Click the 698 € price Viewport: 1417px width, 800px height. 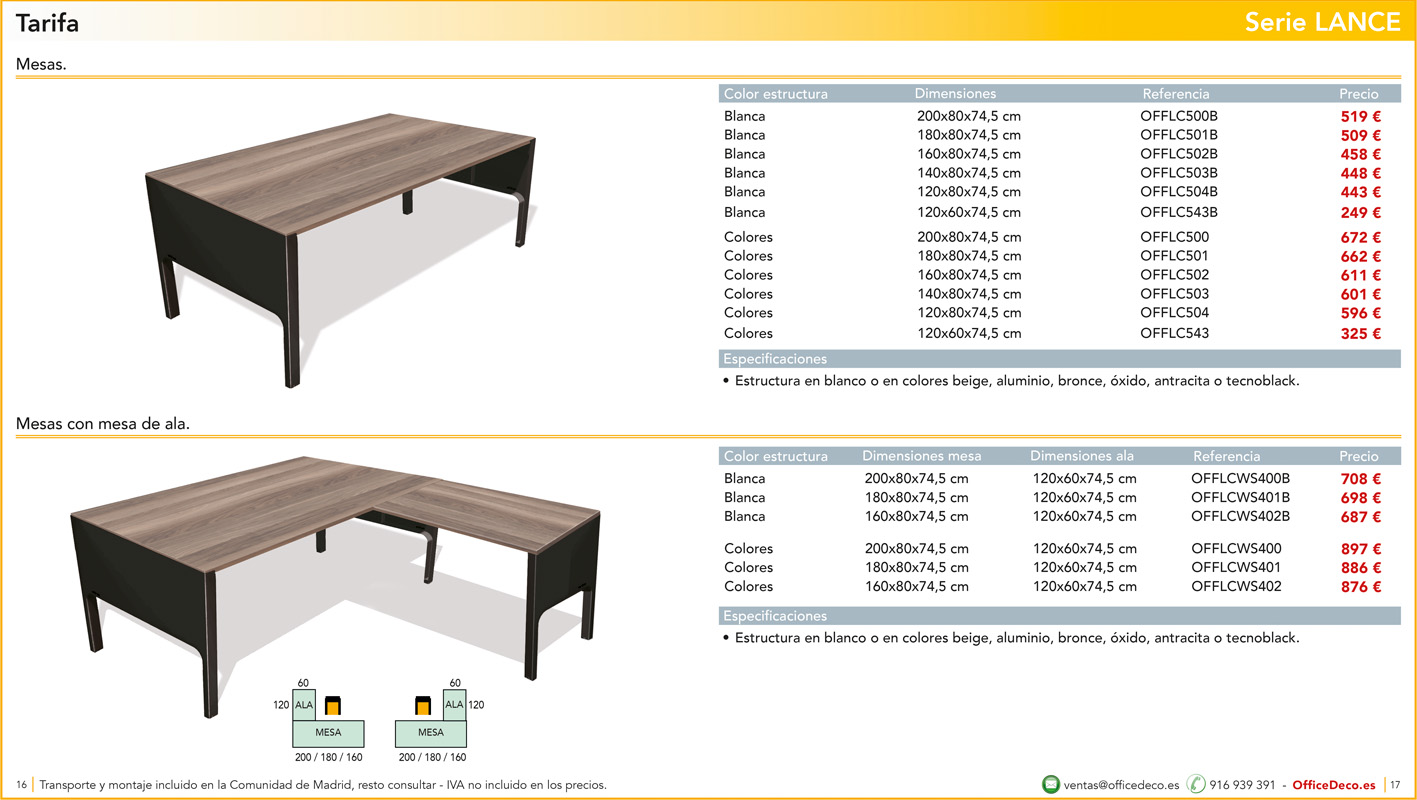1361,498
